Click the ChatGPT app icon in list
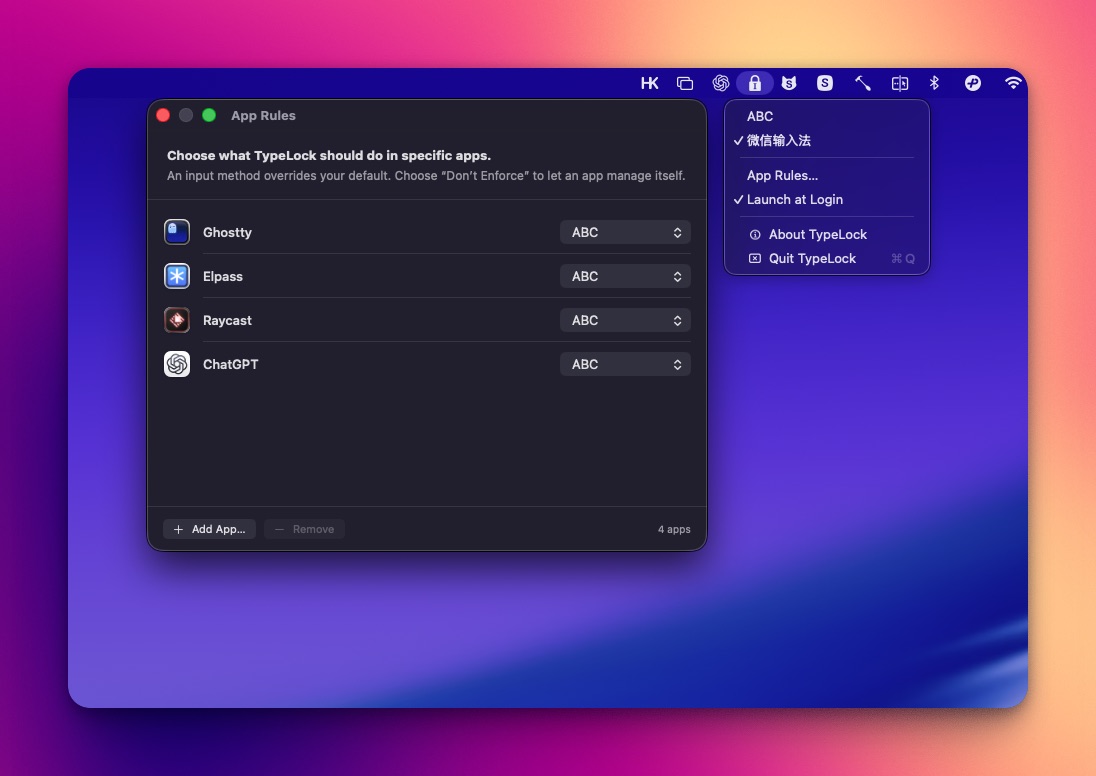 [177, 364]
